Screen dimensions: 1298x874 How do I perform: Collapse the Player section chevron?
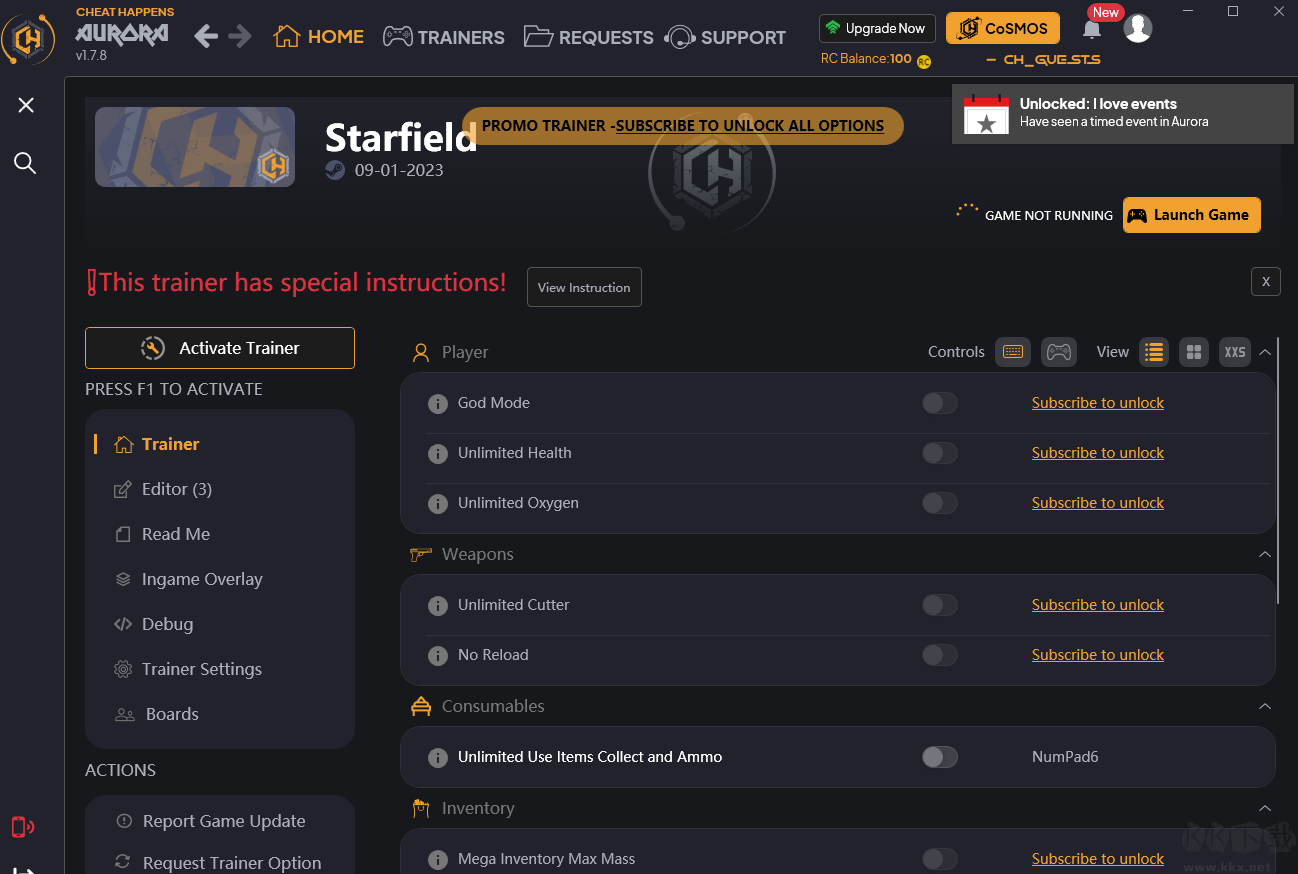(1265, 352)
